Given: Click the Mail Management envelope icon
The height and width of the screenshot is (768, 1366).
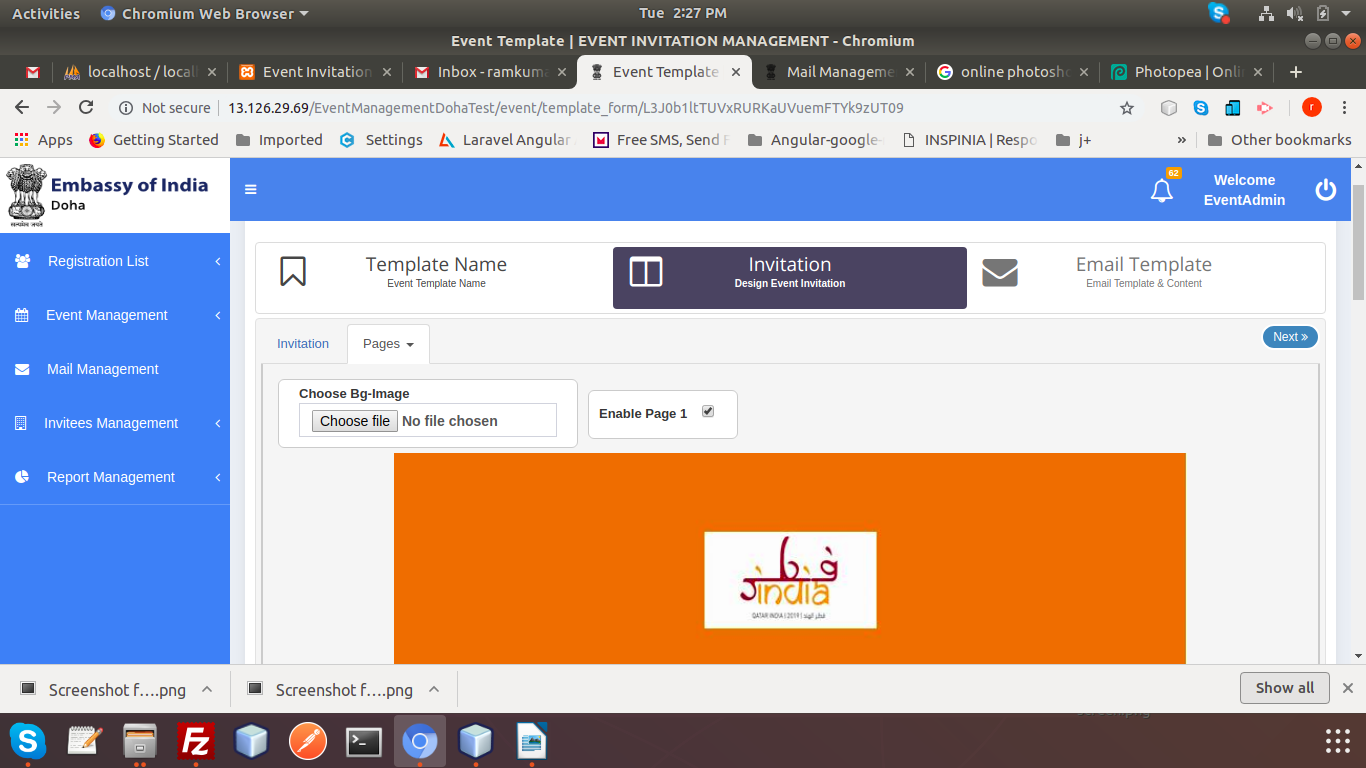Looking at the screenshot, I should (x=22, y=369).
